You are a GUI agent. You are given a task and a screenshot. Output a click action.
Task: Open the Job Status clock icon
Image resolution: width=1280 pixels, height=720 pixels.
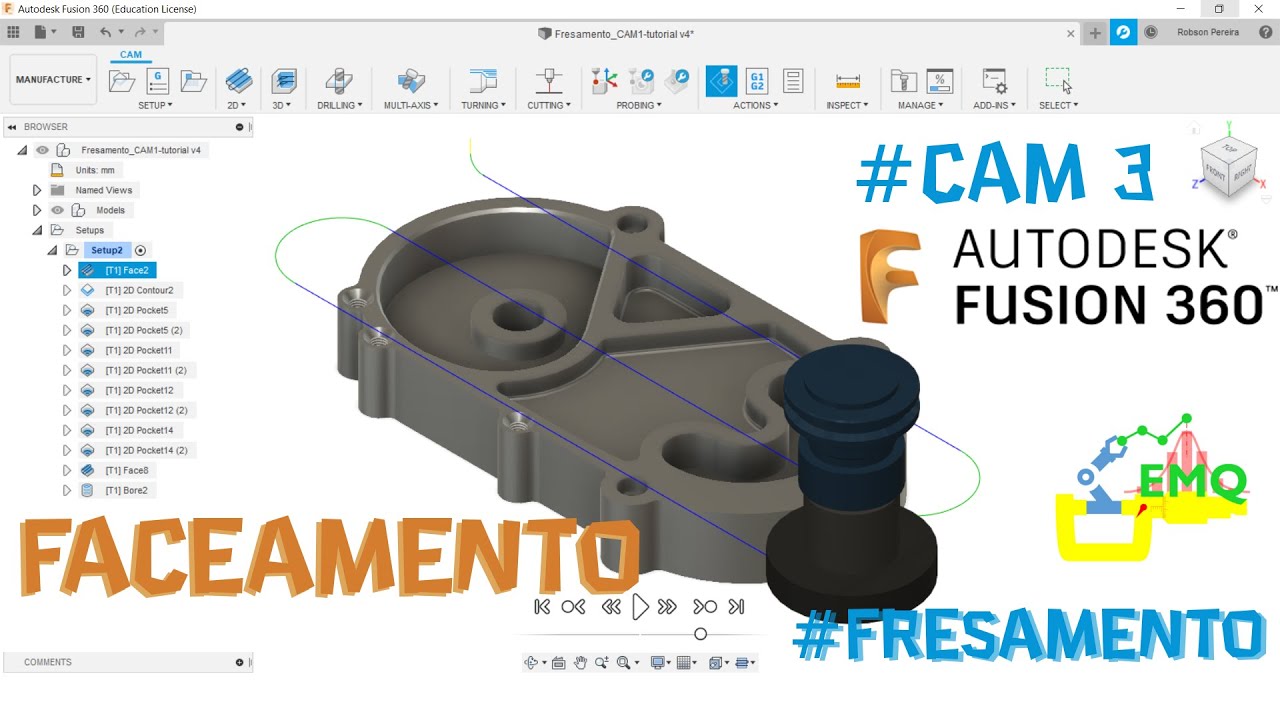(1151, 32)
